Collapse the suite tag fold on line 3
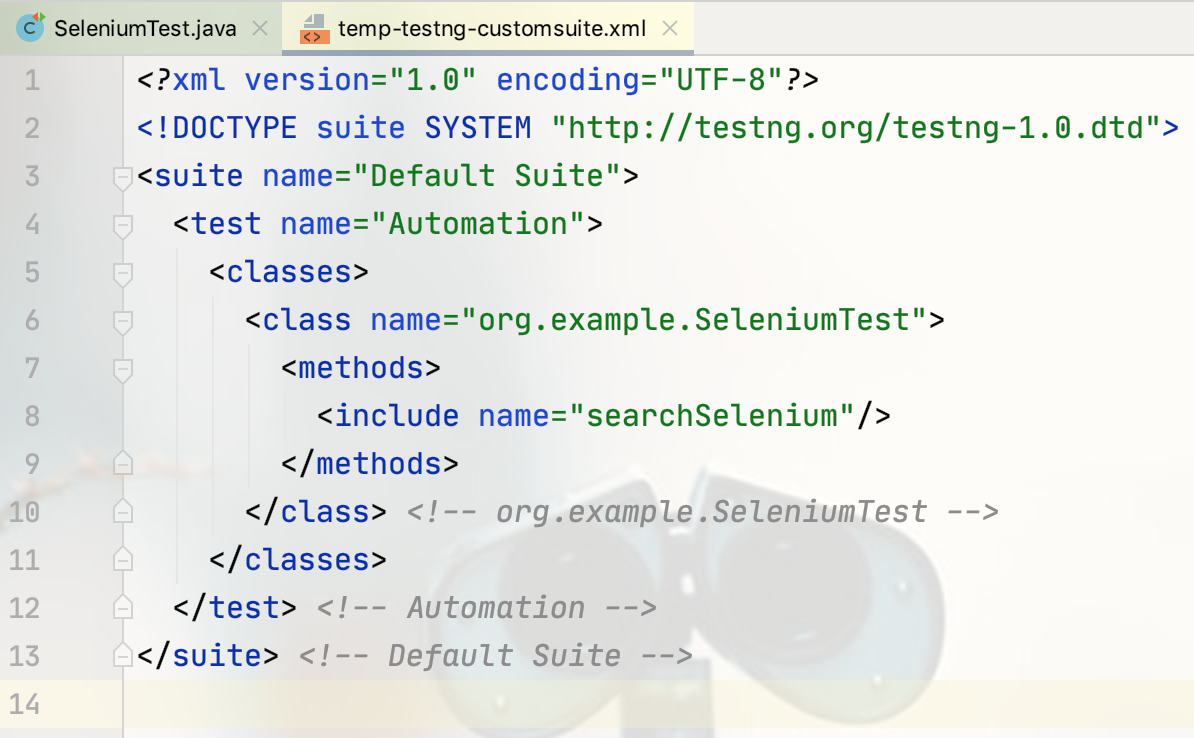 pos(123,178)
